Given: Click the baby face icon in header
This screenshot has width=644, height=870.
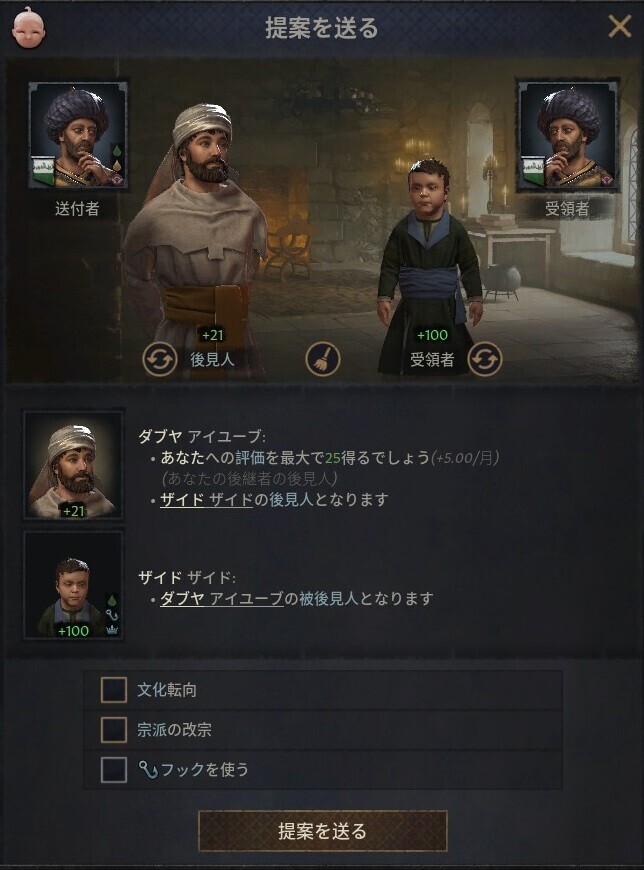Looking at the screenshot, I should (x=29, y=27).
